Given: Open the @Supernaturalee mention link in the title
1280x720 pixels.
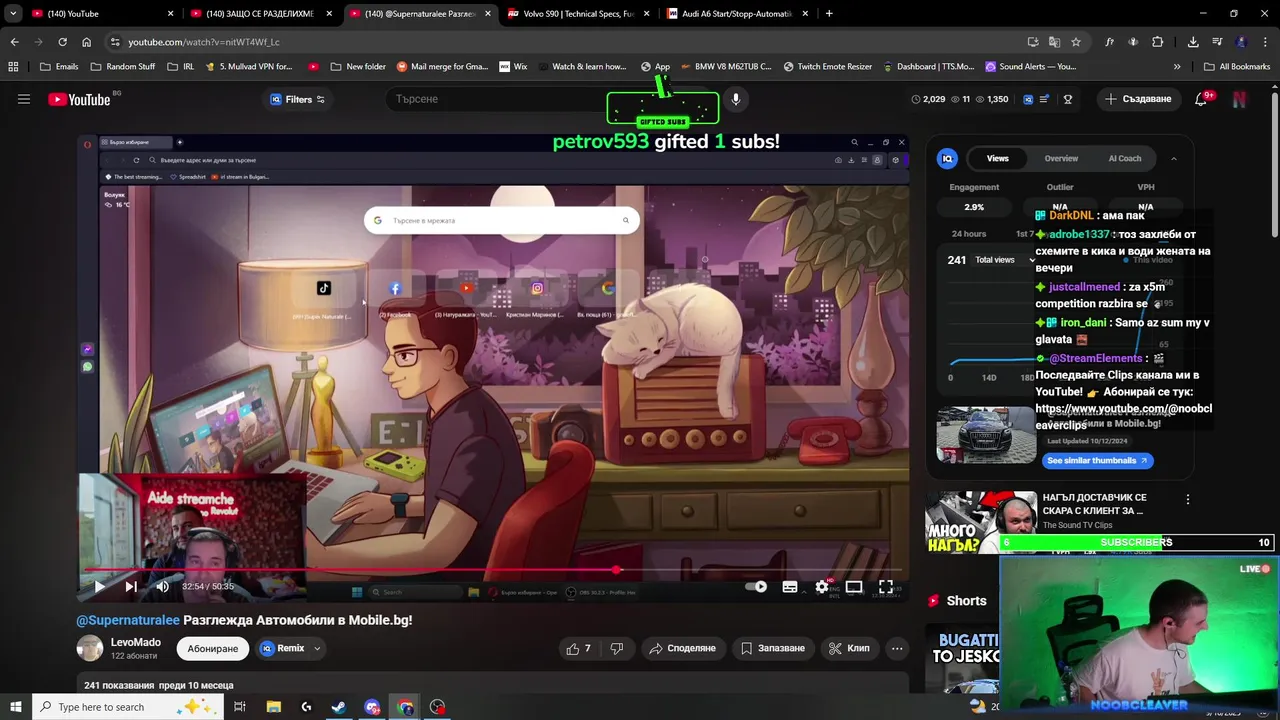Looking at the screenshot, I should click(x=128, y=620).
